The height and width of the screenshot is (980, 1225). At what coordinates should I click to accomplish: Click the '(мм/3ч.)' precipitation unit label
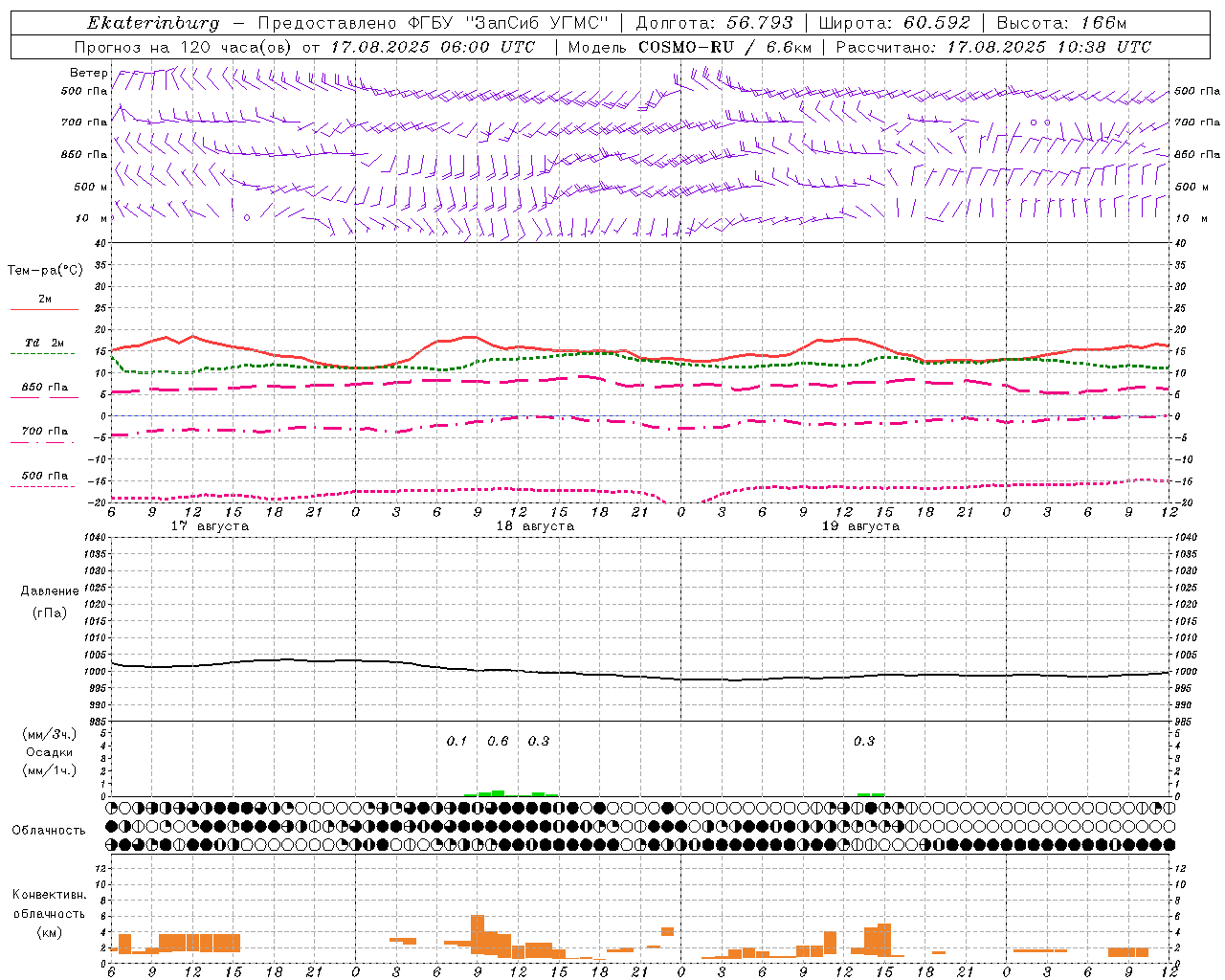(x=50, y=734)
